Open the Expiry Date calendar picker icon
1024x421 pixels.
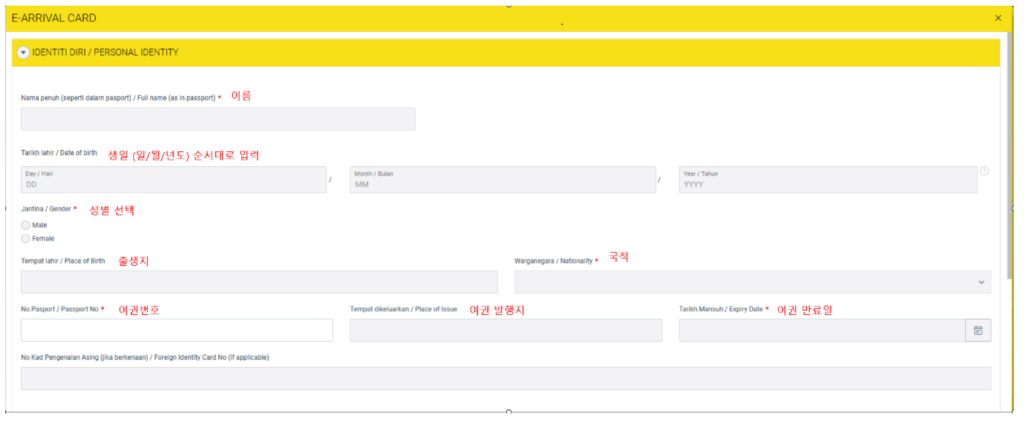tap(978, 330)
